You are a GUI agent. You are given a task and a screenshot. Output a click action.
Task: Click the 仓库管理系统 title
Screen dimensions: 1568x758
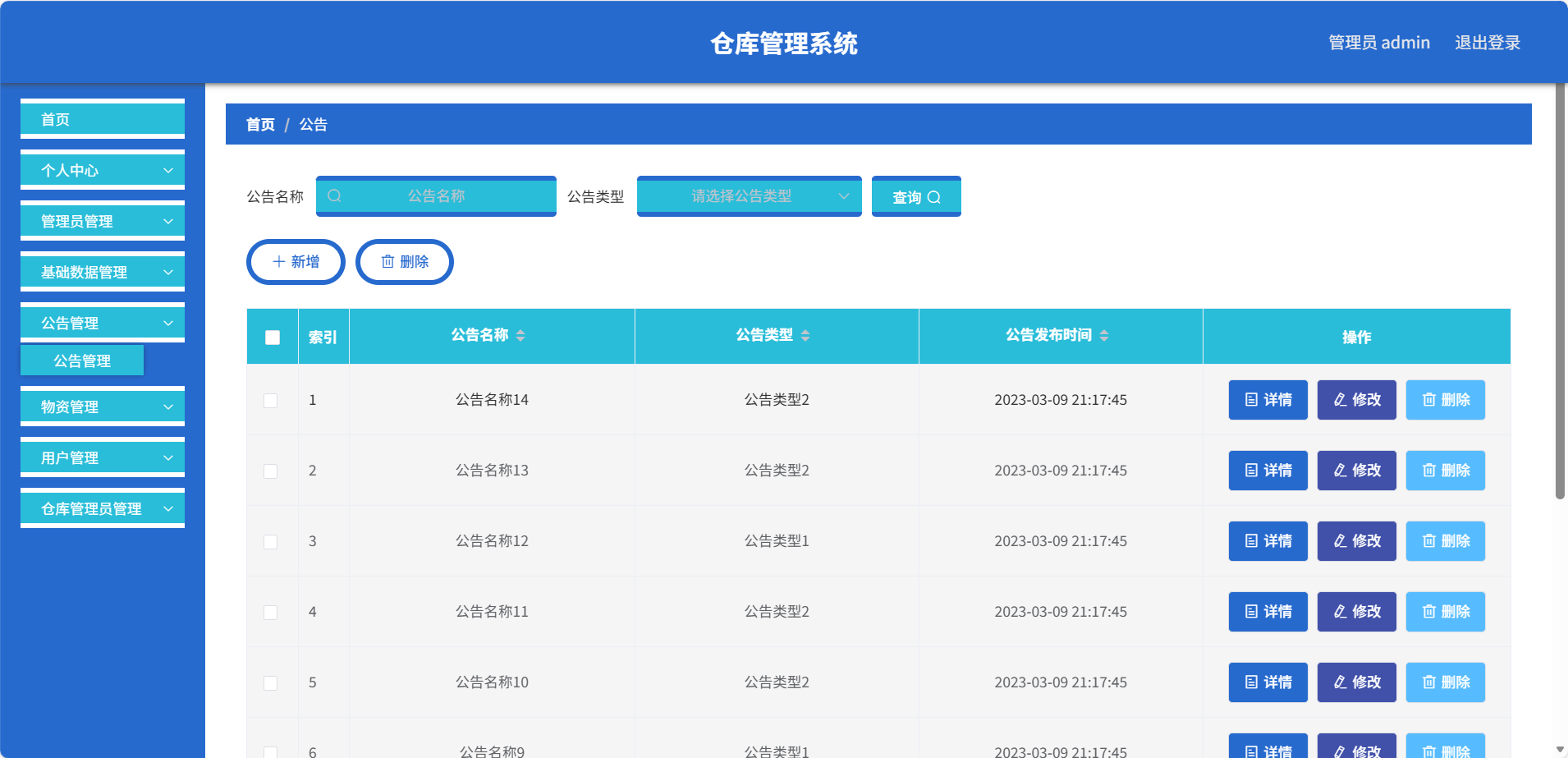784,43
